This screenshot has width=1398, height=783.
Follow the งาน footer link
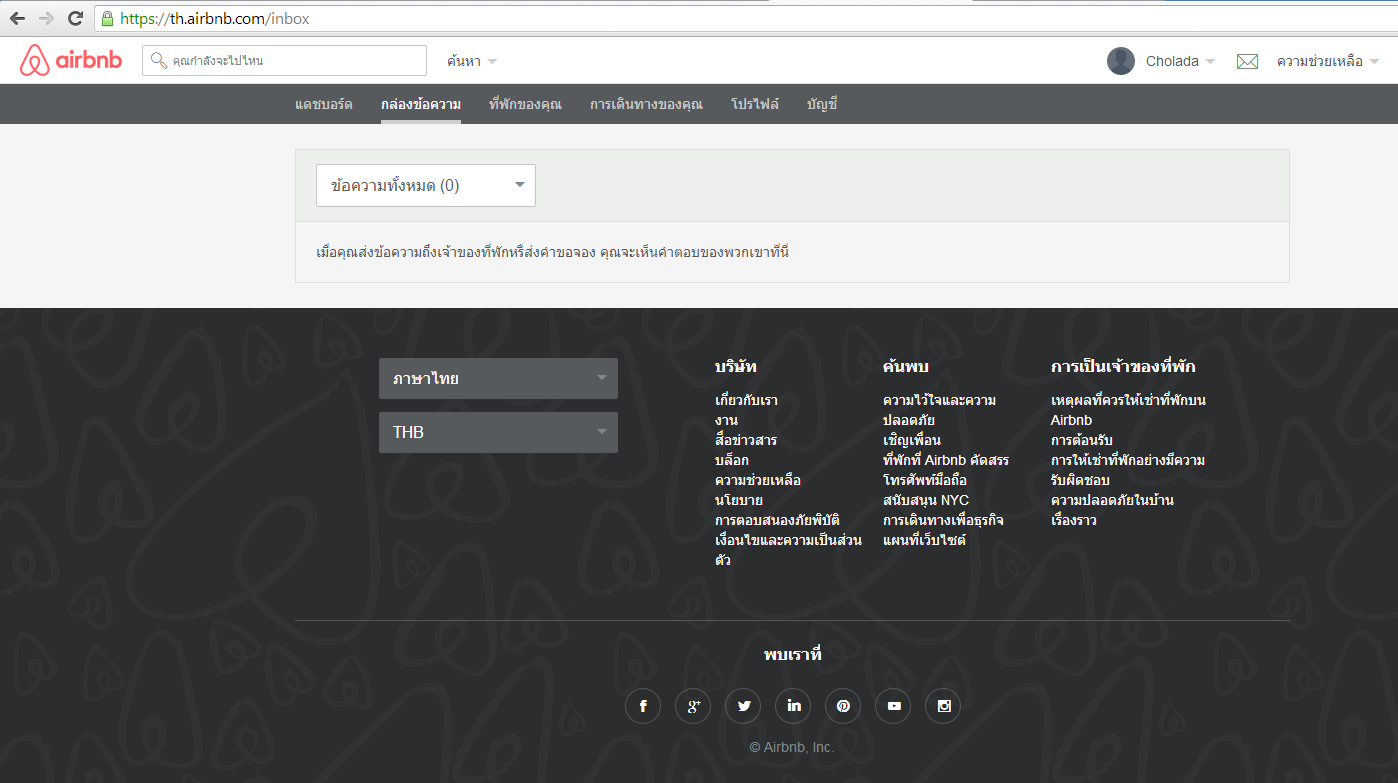726,421
